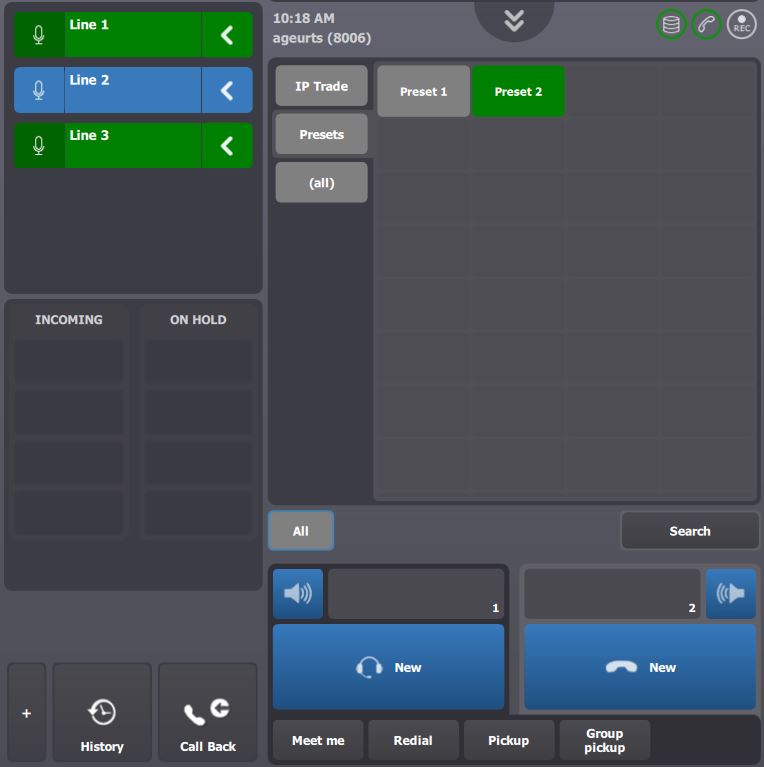Open the (all) tab
This screenshot has width=764, height=767.
[x=321, y=182]
